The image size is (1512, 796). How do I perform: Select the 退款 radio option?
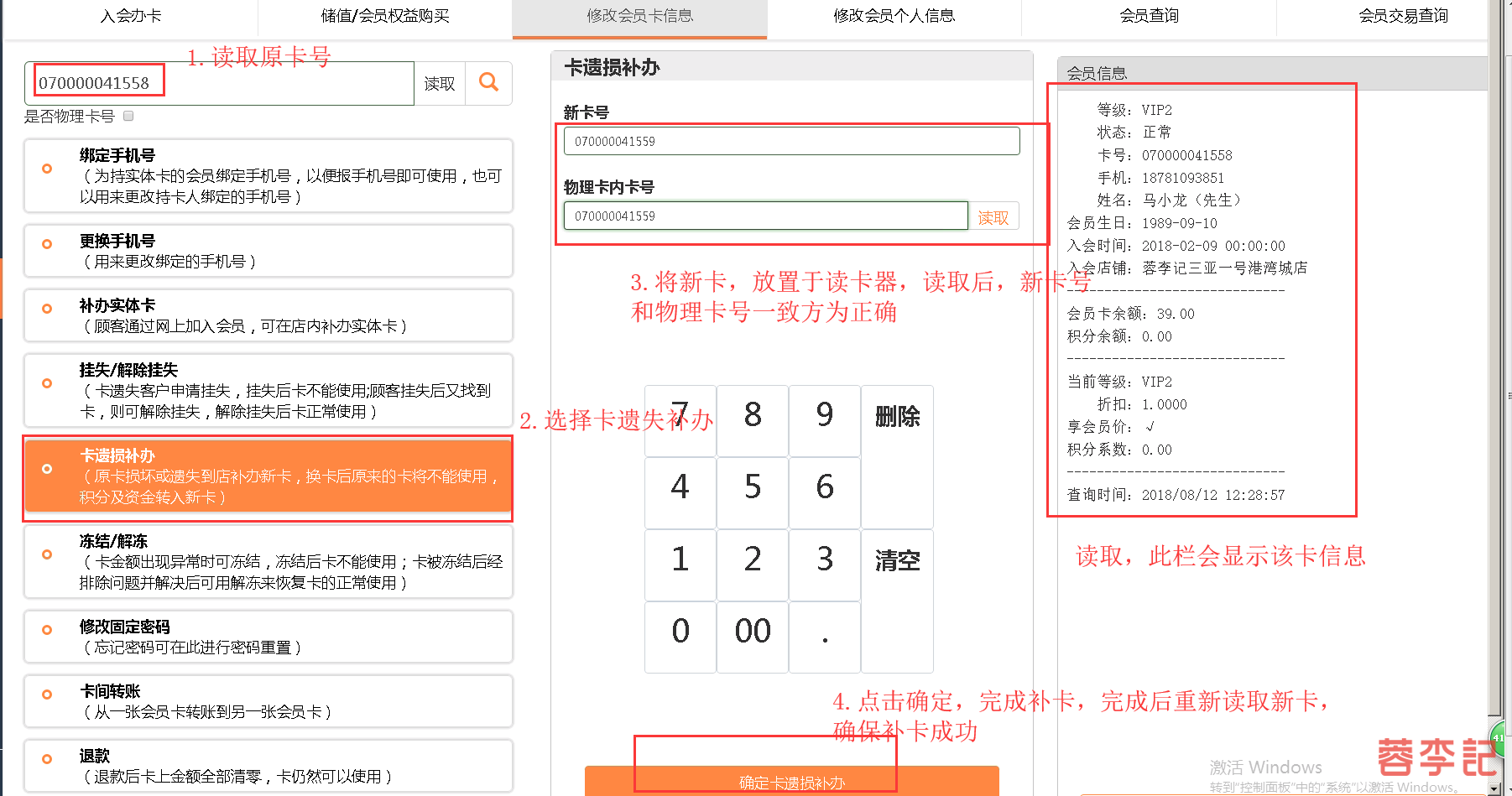(47, 759)
